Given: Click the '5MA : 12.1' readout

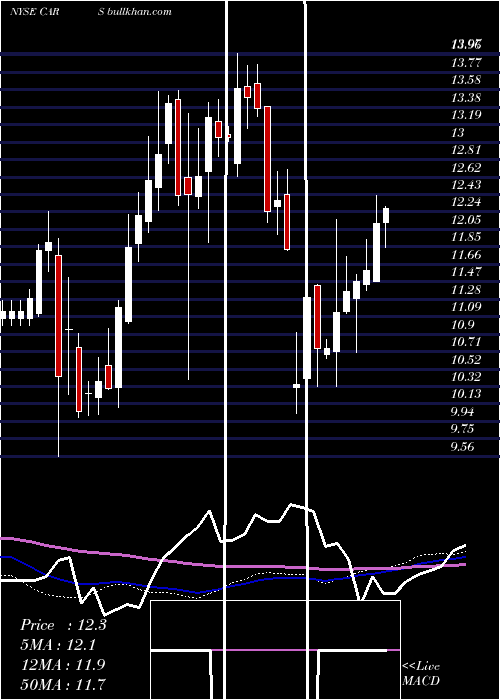Looking at the screenshot, I should pos(58,645).
